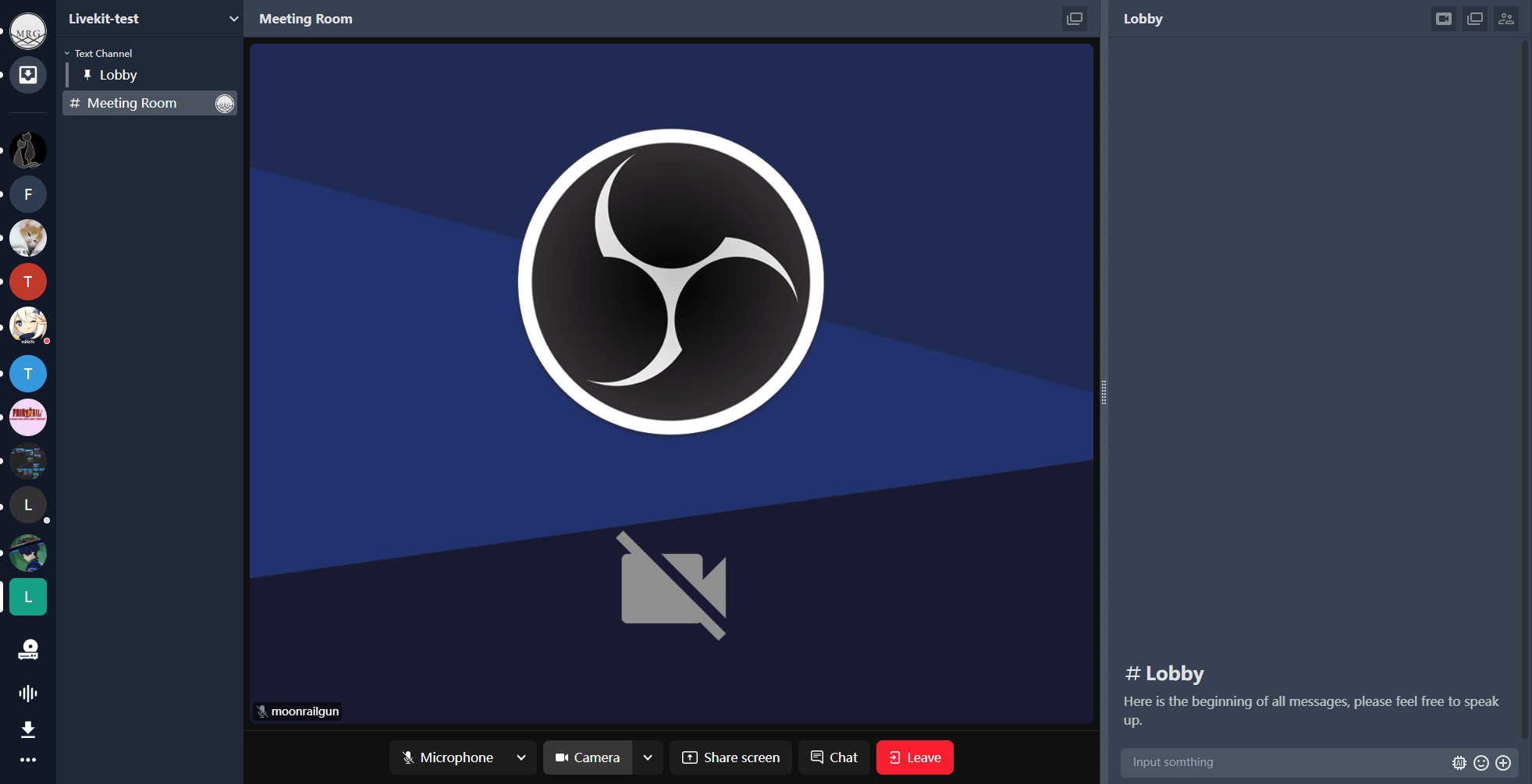
Task: Click the message input field
Action: point(1288,762)
